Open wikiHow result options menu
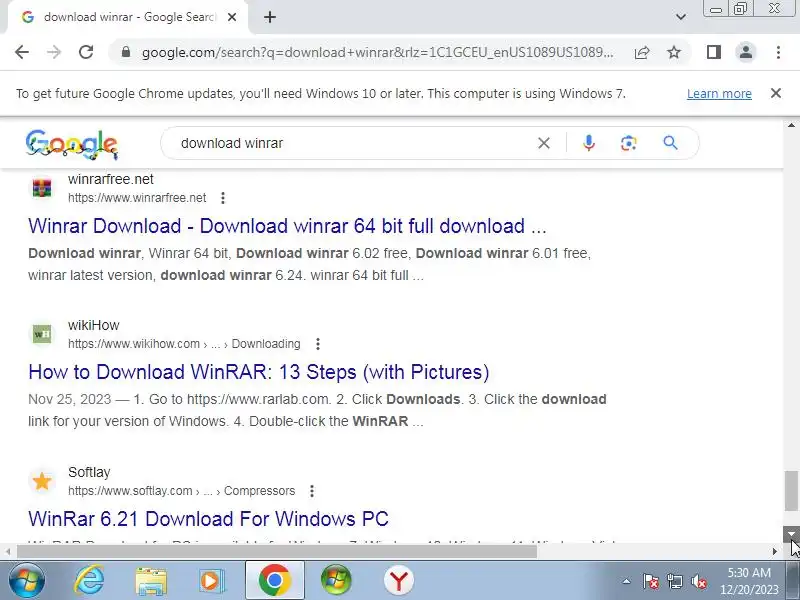 coord(318,344)
